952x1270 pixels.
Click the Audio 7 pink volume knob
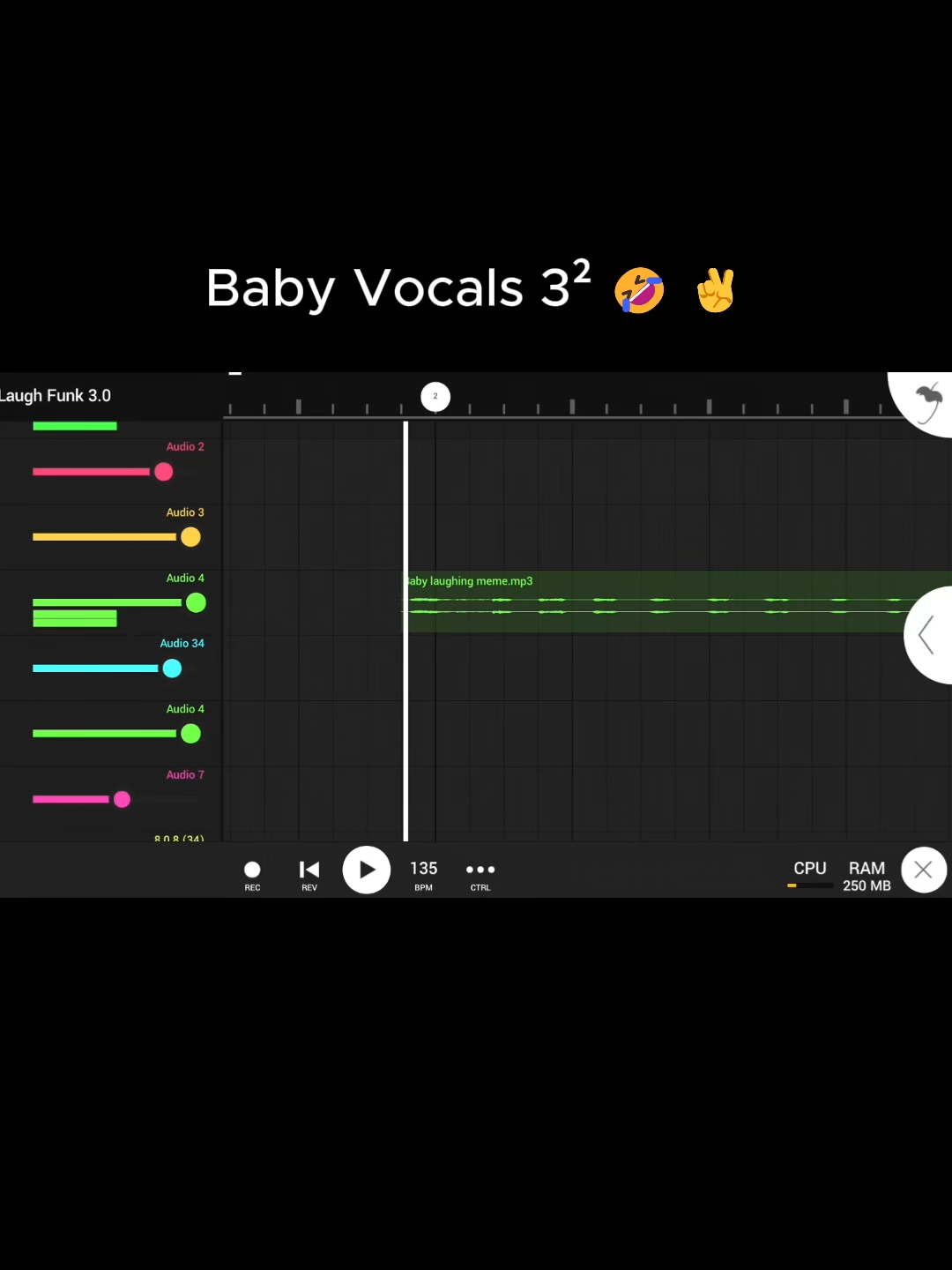123,799
